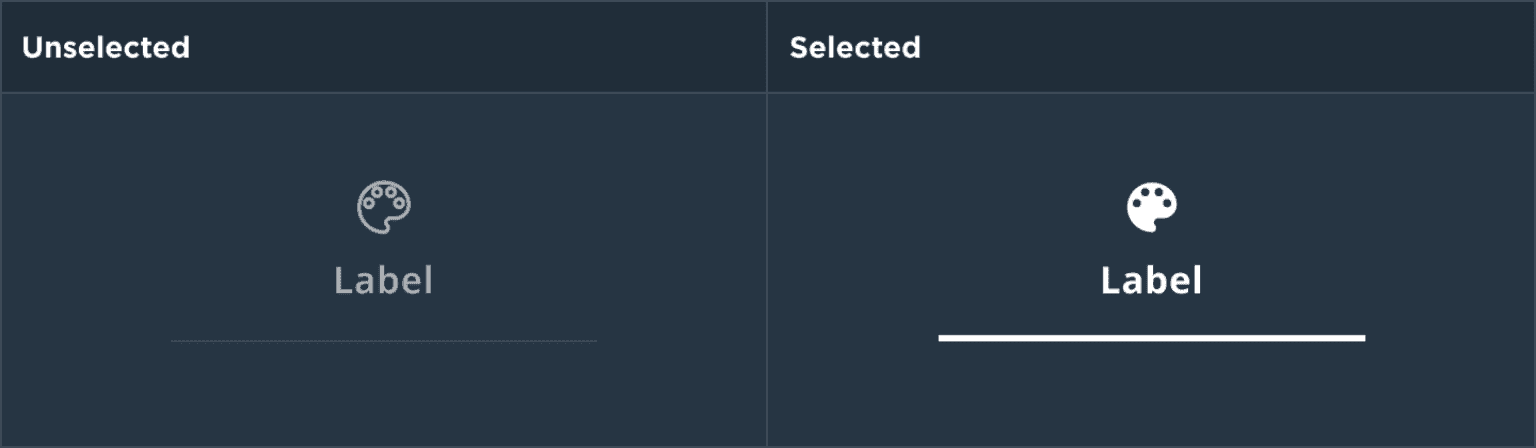Select the highlighted Label under the filled palette

[1151, 281]
